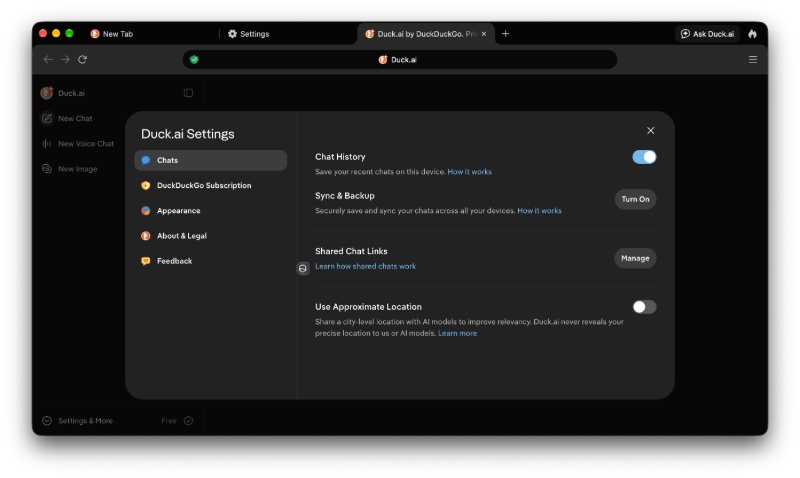Click the Duck.ai Settings heading
This screenshot has width=800, height=478.
click(188, 134)
